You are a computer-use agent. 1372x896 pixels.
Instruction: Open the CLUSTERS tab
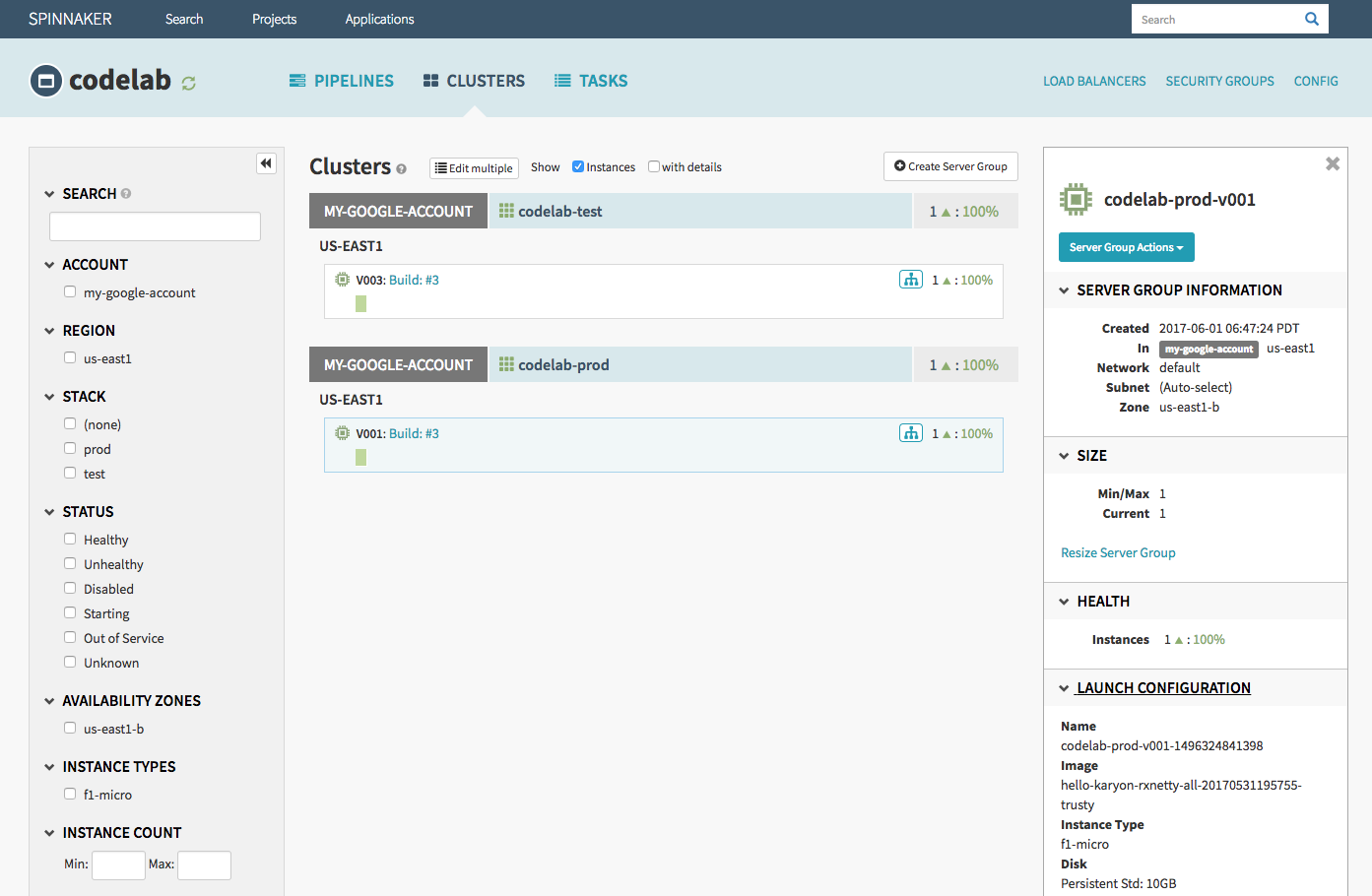[x=474, y=81]
